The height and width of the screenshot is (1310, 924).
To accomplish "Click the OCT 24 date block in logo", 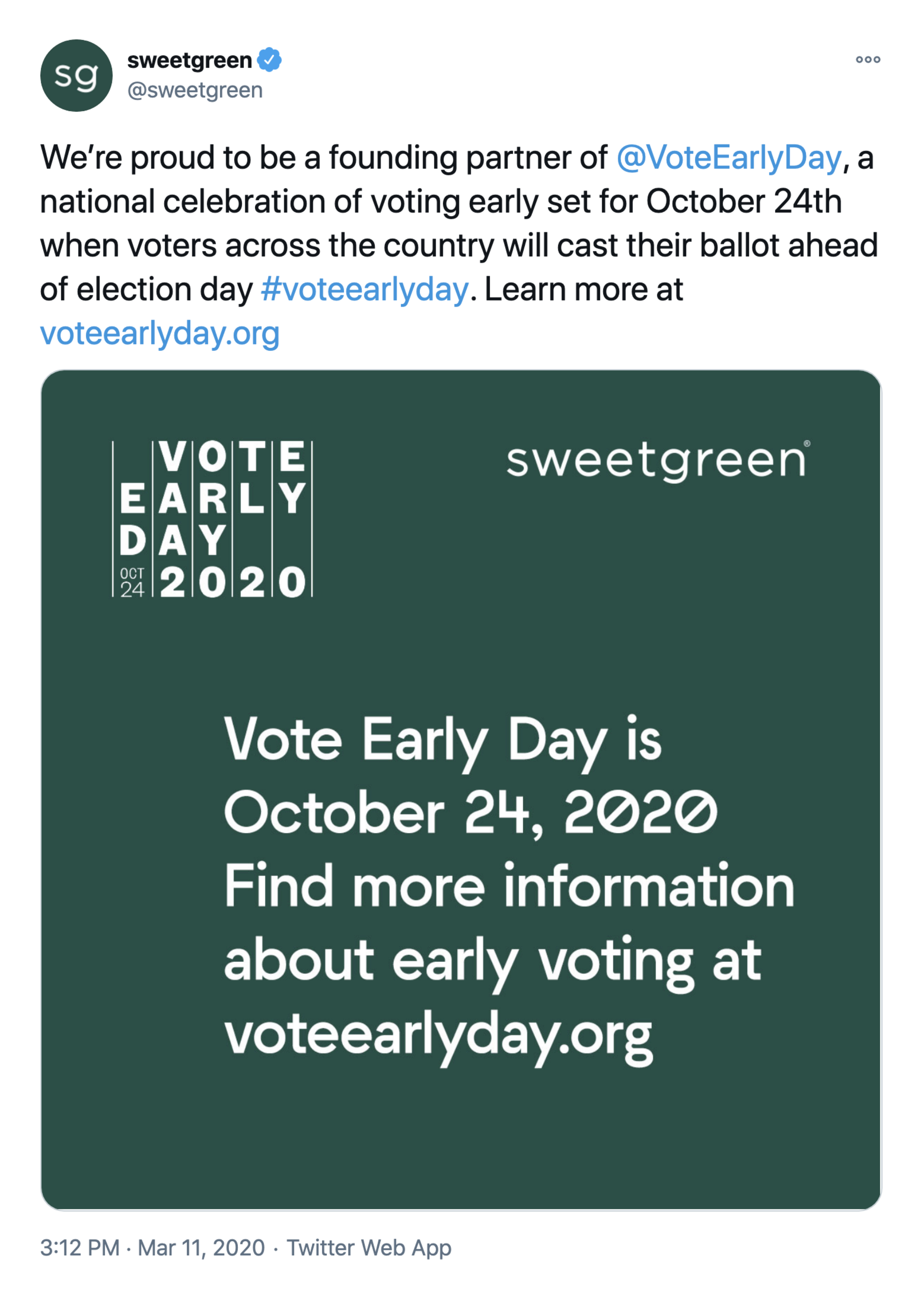I will [x=132, y=583].
